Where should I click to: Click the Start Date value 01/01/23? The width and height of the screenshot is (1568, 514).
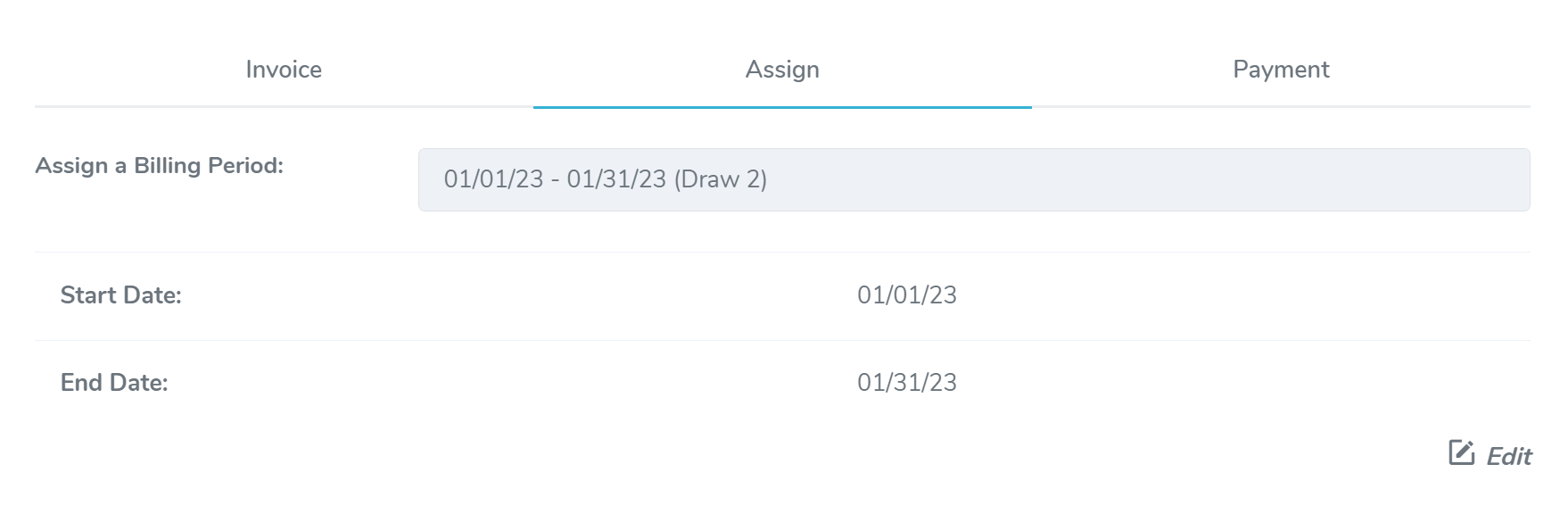pos(906,295)
